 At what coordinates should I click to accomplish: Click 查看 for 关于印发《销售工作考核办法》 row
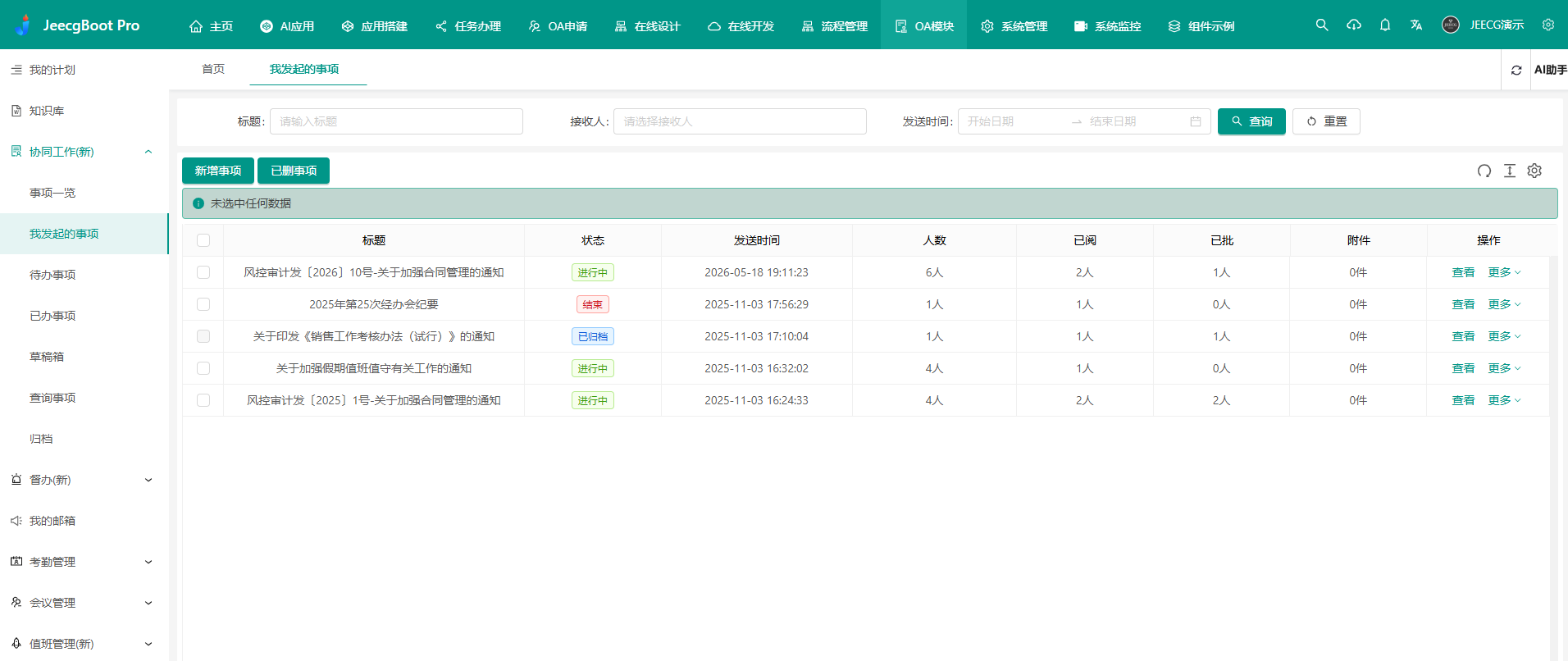pyautogui.click(x=1463, y=336)
